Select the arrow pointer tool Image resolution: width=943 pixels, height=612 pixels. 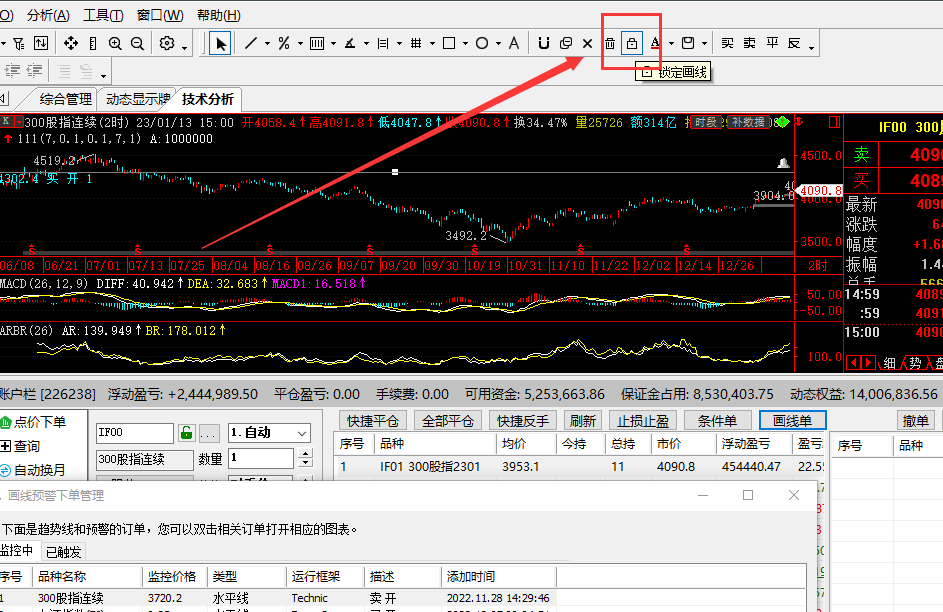point(220,43)
